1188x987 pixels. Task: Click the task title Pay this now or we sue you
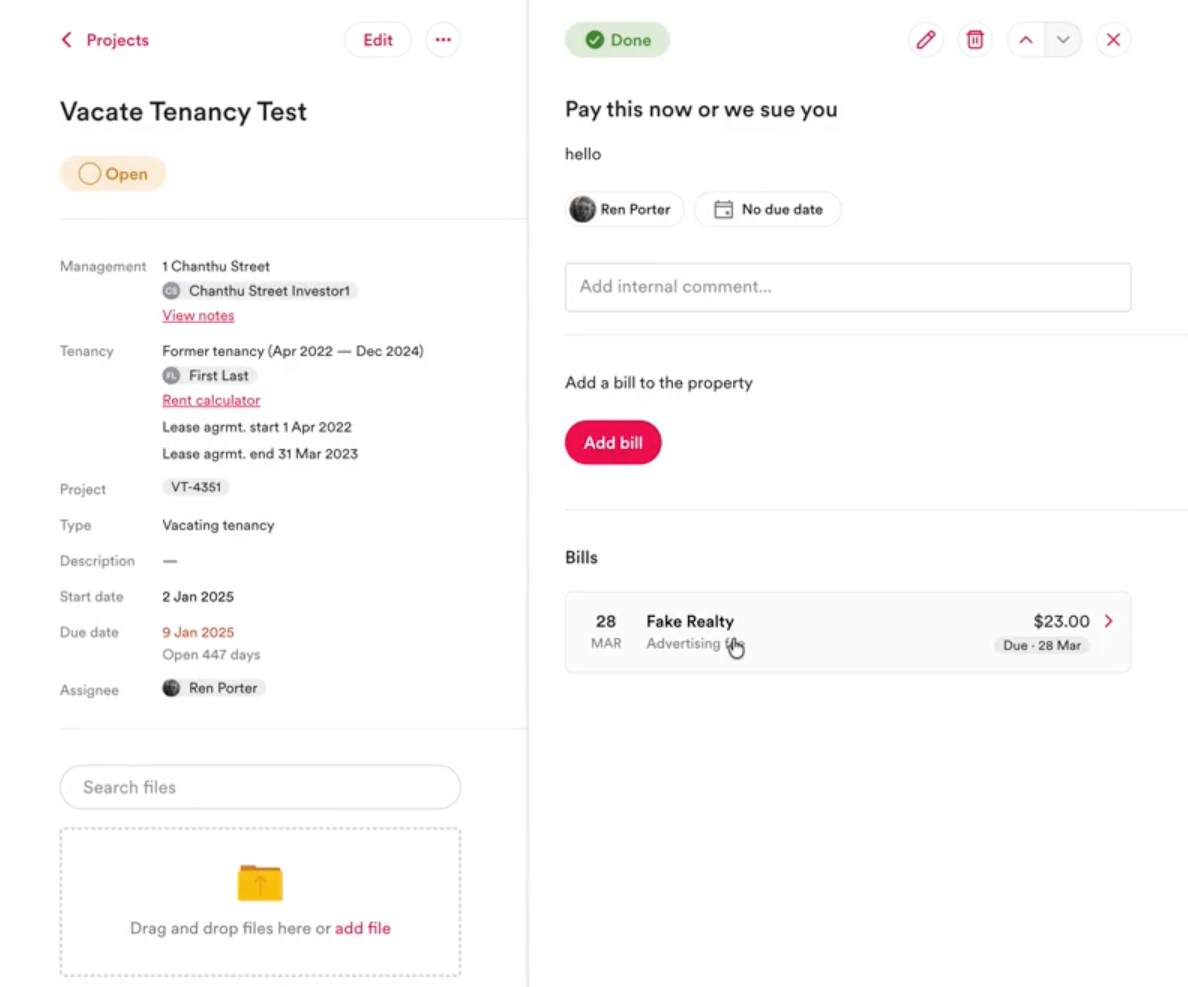[702, 110]
